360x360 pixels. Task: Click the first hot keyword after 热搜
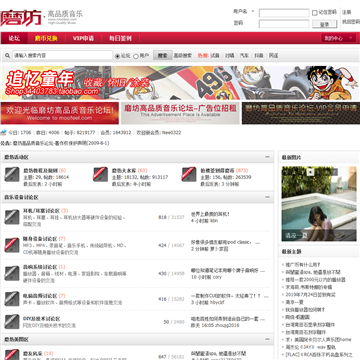[x=215, y=56]
